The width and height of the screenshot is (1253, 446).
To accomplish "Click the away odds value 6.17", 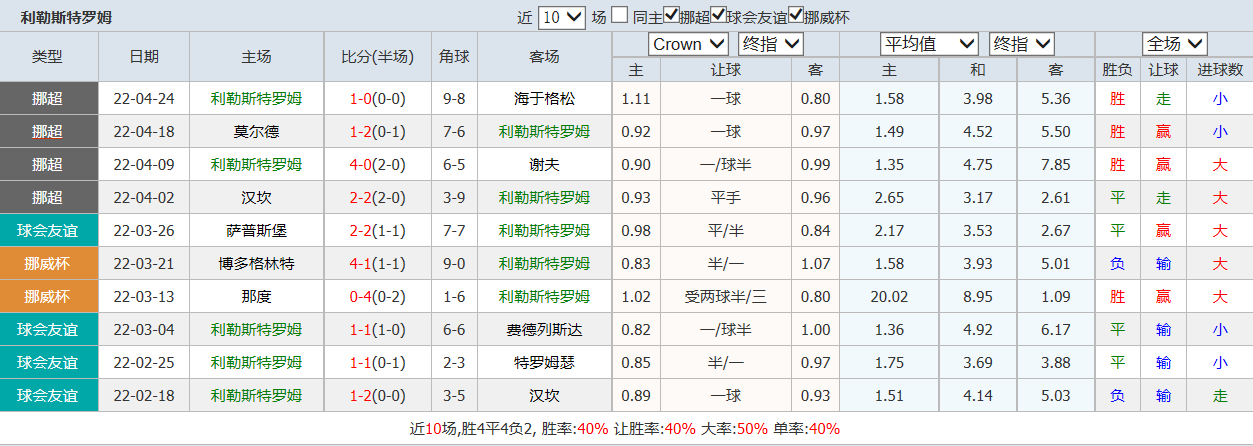I will tap(1055, 329).
